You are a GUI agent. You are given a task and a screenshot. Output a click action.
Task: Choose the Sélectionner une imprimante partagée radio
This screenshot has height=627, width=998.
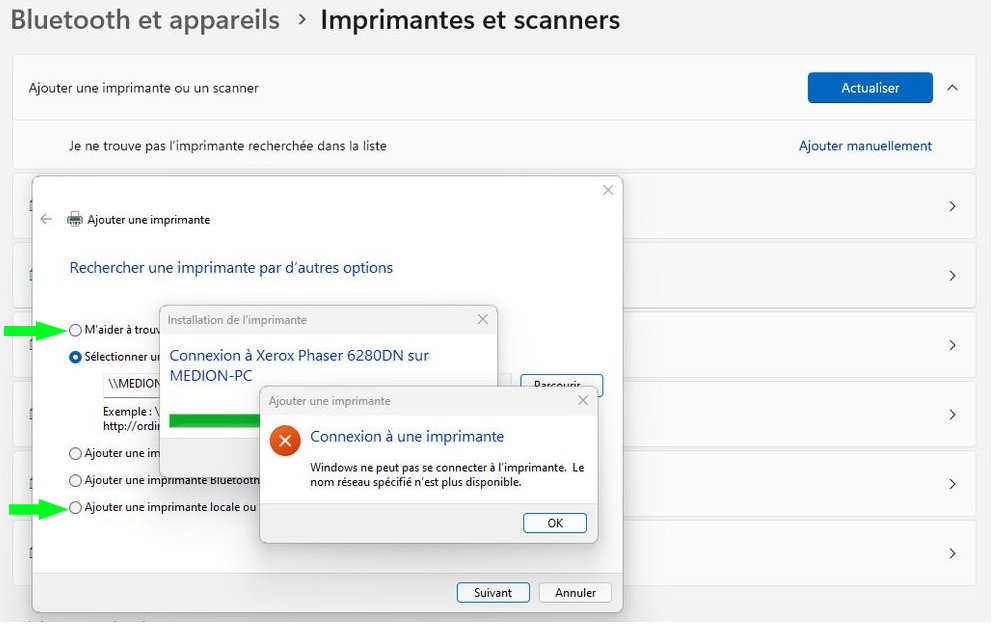(76, 357)
